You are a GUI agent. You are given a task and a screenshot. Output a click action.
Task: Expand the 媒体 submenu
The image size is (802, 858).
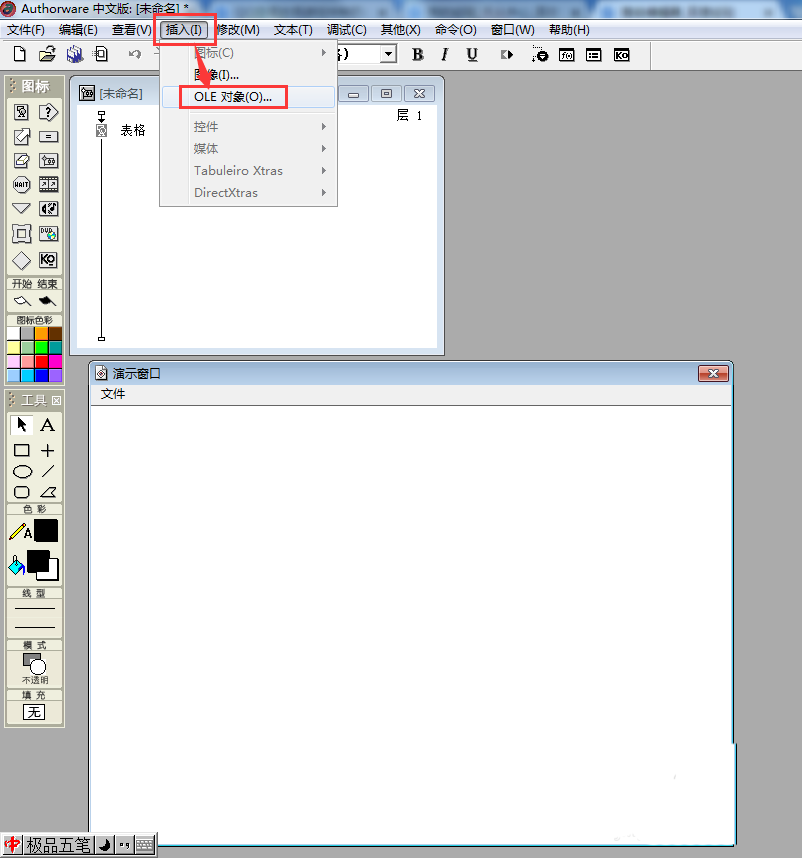click(x=248, y=148)
